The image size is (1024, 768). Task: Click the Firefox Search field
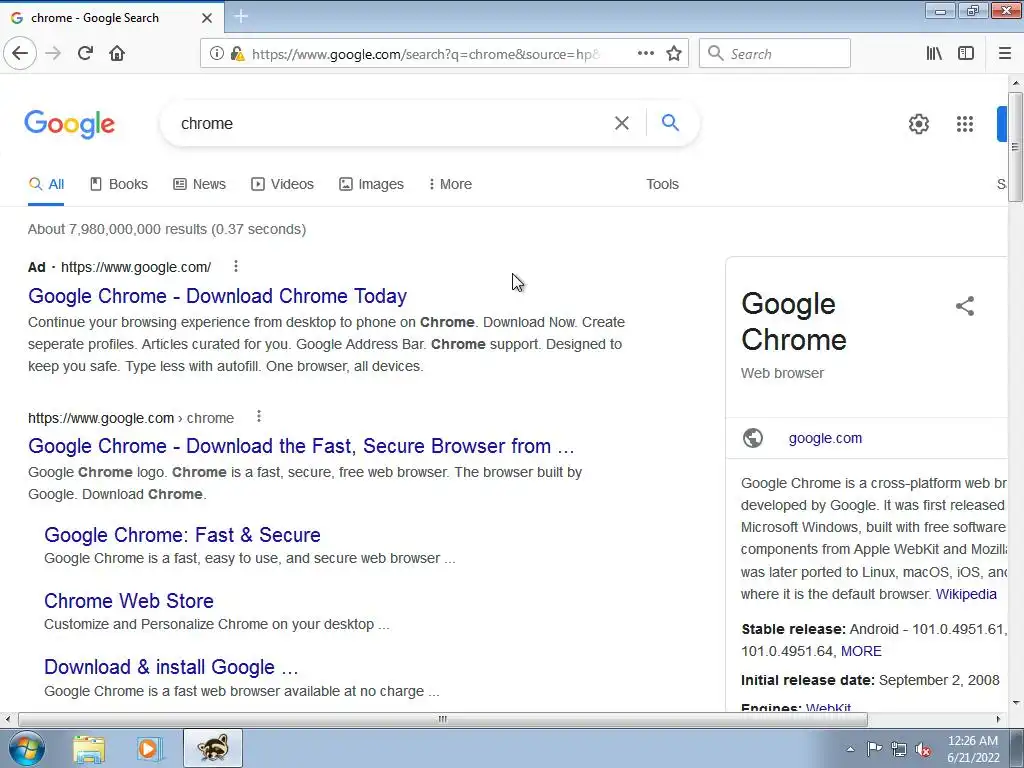click(x=775, y=54)
